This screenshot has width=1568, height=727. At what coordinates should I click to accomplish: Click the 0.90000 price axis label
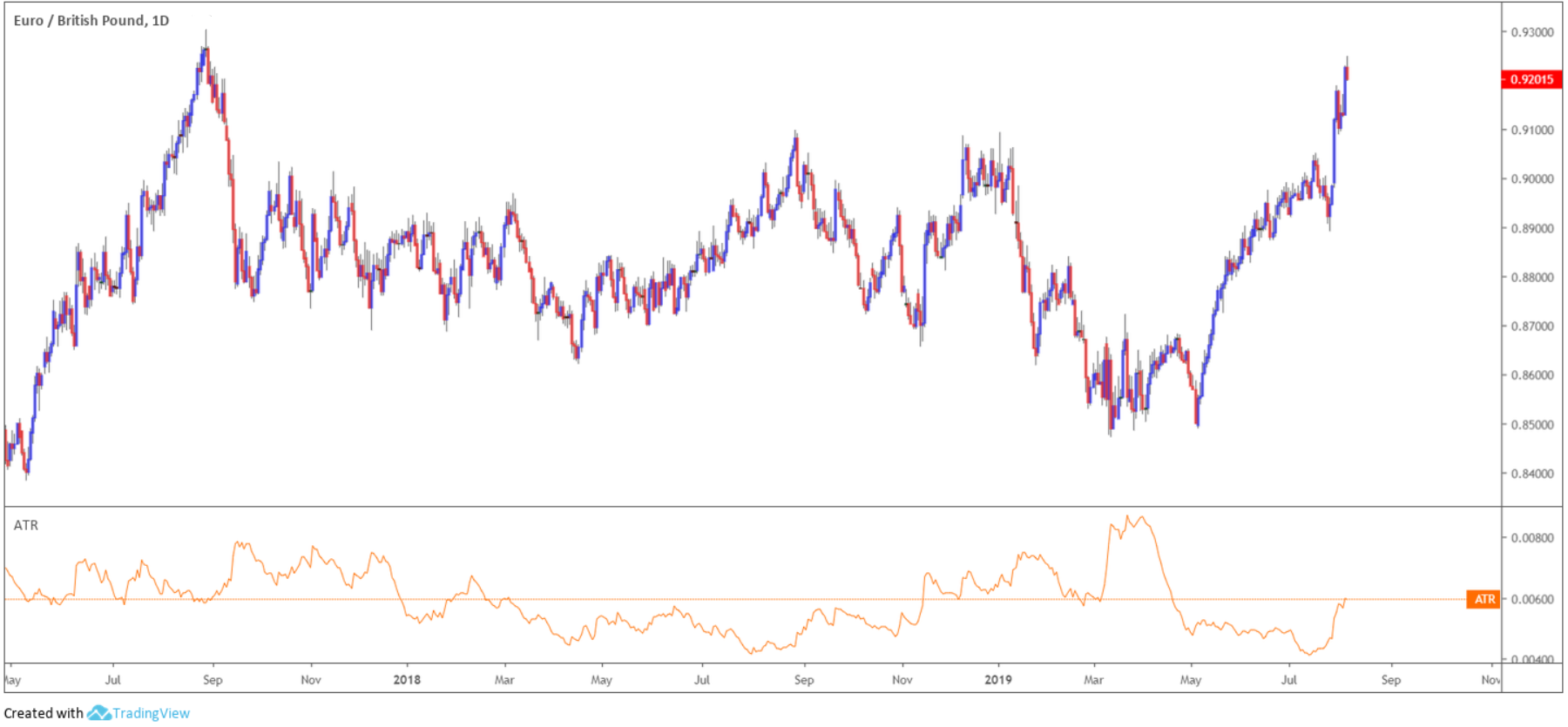(1532, 179)
